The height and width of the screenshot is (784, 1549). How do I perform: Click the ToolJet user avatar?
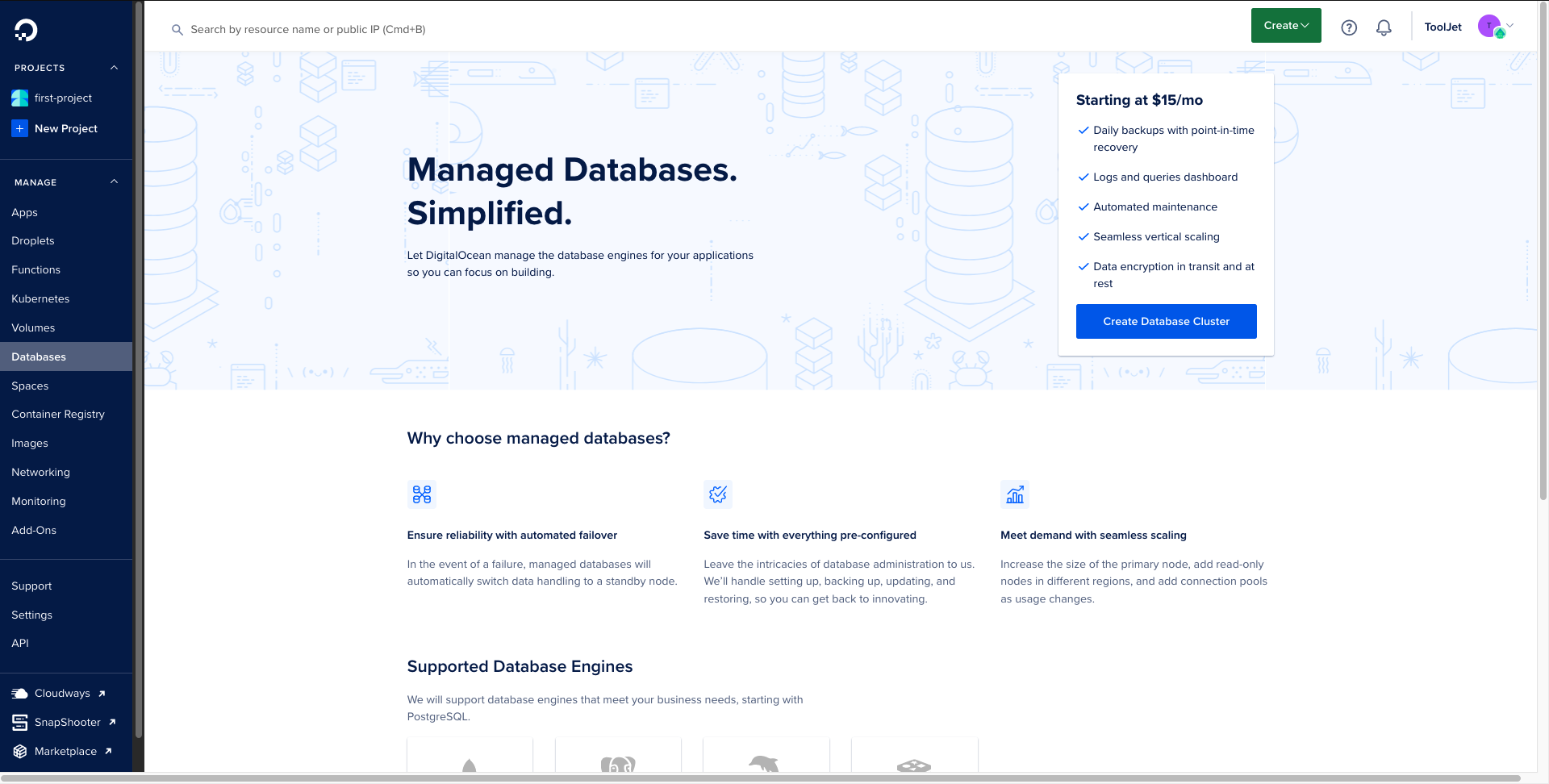(1489, 27)
